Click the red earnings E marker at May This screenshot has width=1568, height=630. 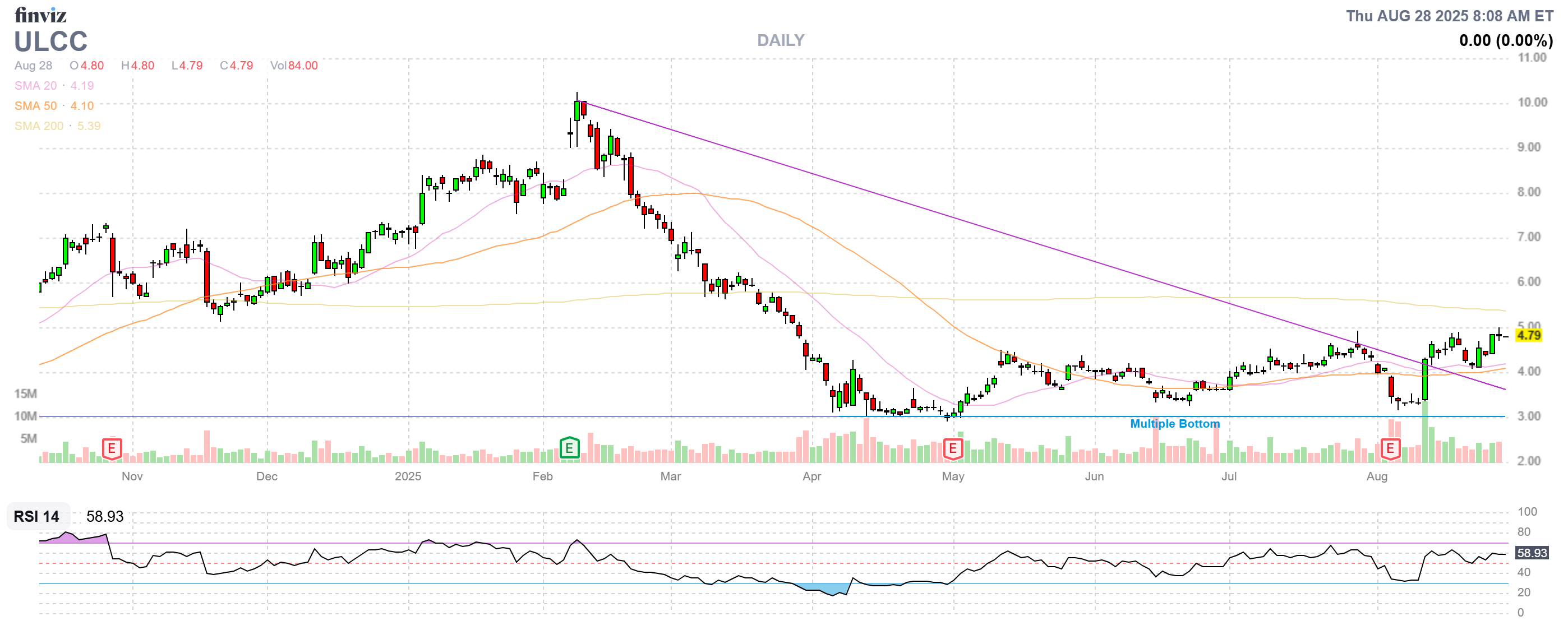pos(952,449)
